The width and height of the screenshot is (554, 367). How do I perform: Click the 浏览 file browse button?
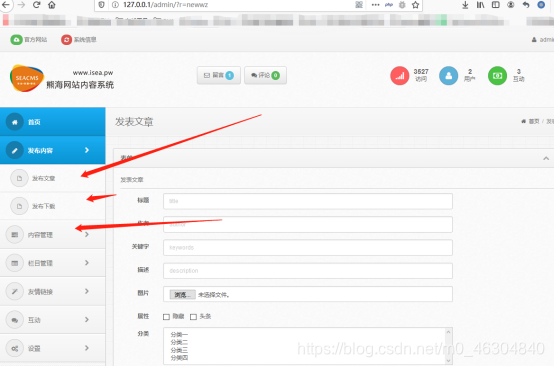coord(182,295)
